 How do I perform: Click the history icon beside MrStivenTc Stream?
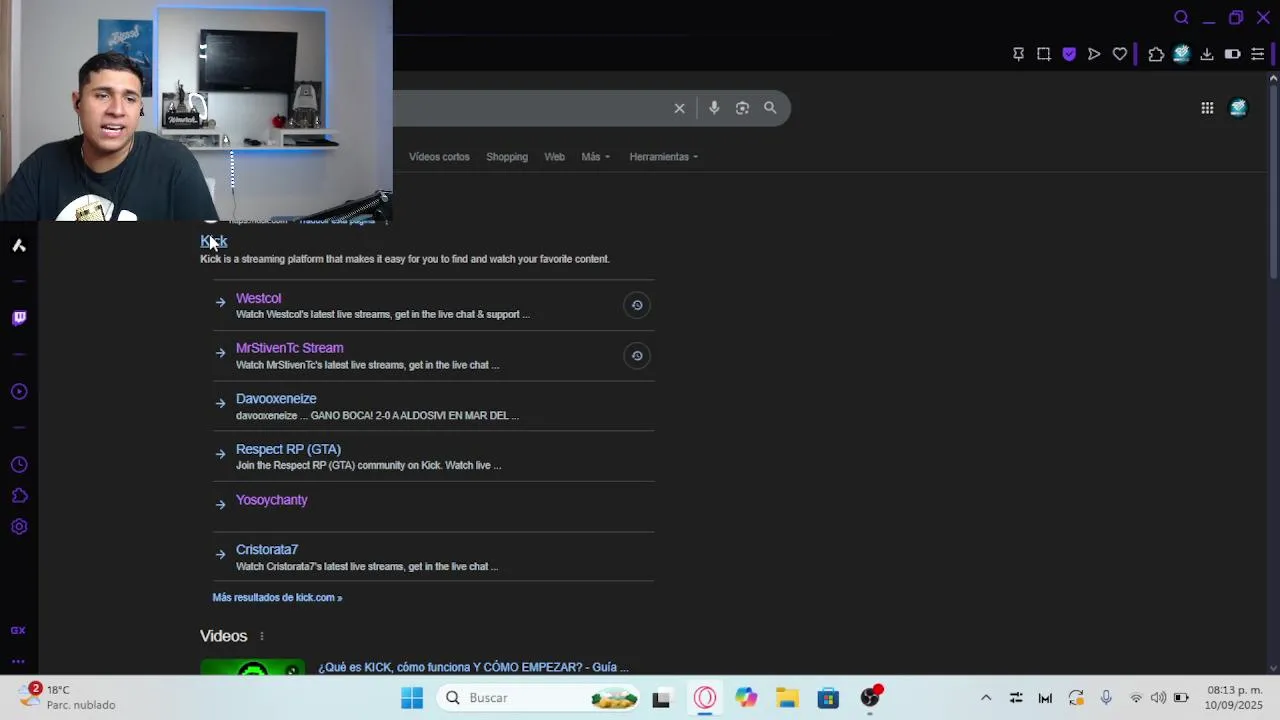637,355
